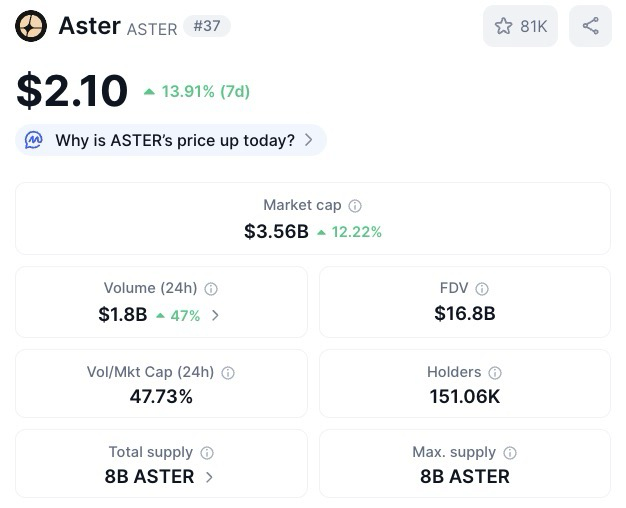Expand Volume (24h) details chevron
The width and height of the screenshot is (626, 508).
(x=215, y=315)
